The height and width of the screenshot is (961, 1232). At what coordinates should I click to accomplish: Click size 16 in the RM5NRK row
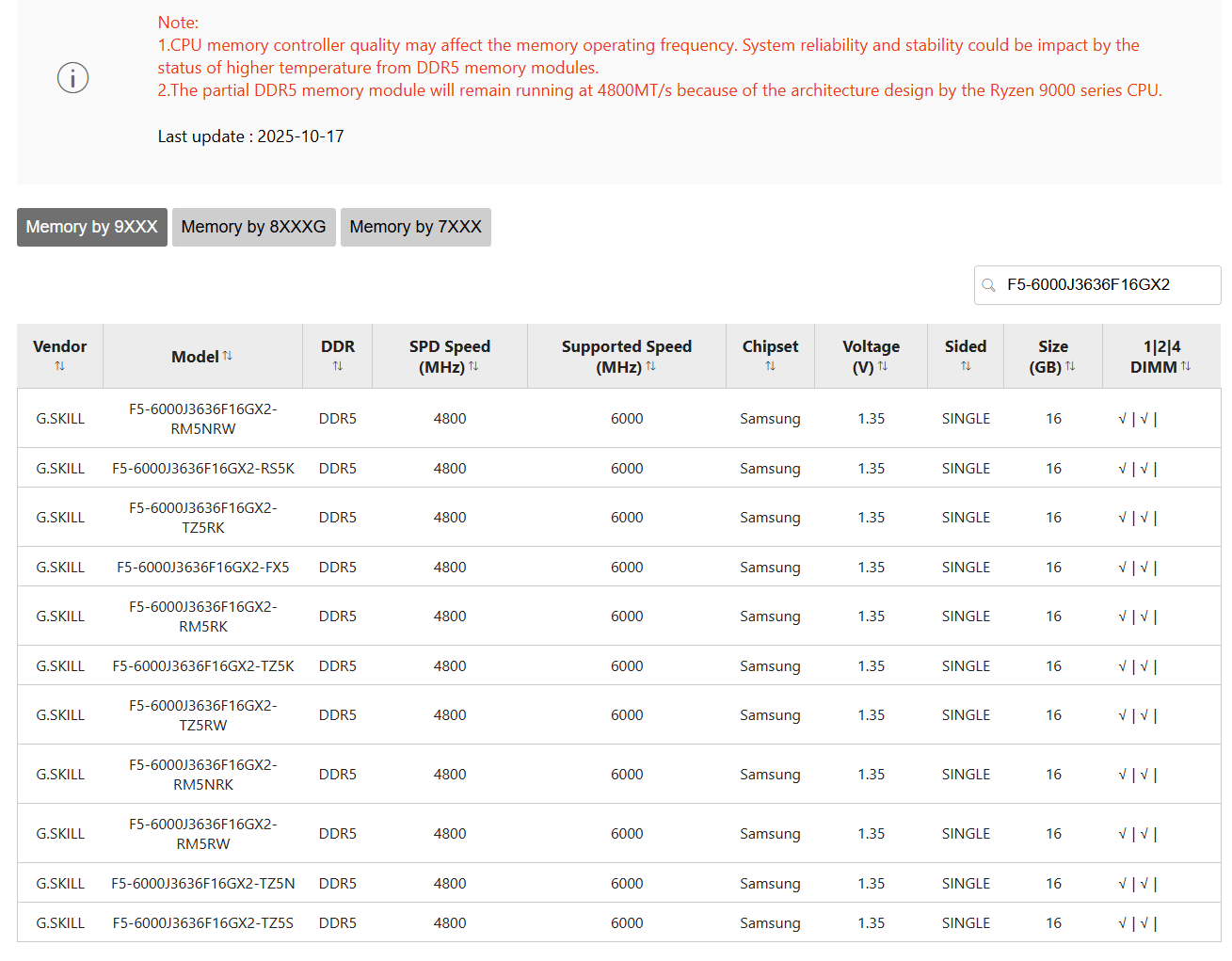[1053, 775]
